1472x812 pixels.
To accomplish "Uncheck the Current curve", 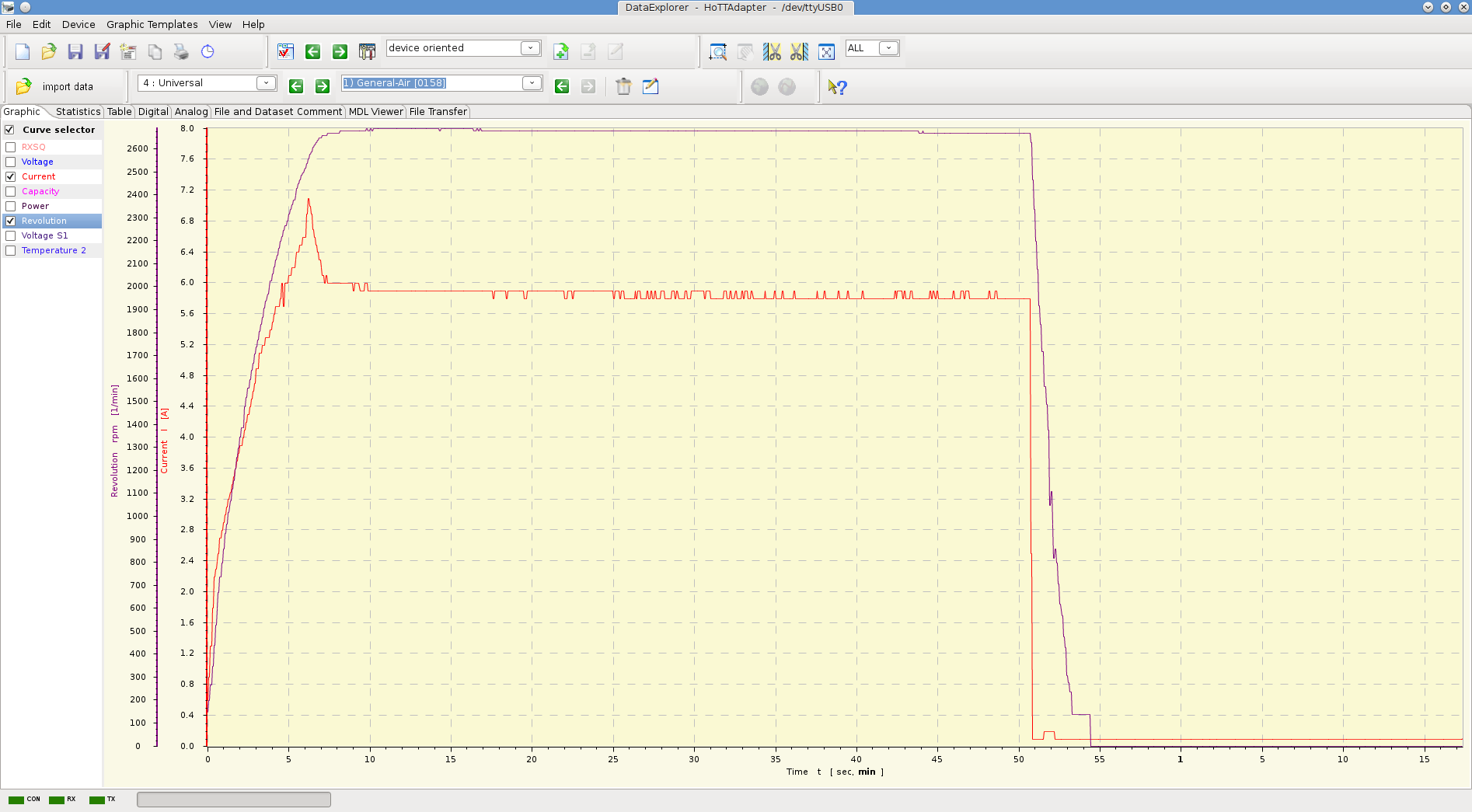I will click(11, 176).
